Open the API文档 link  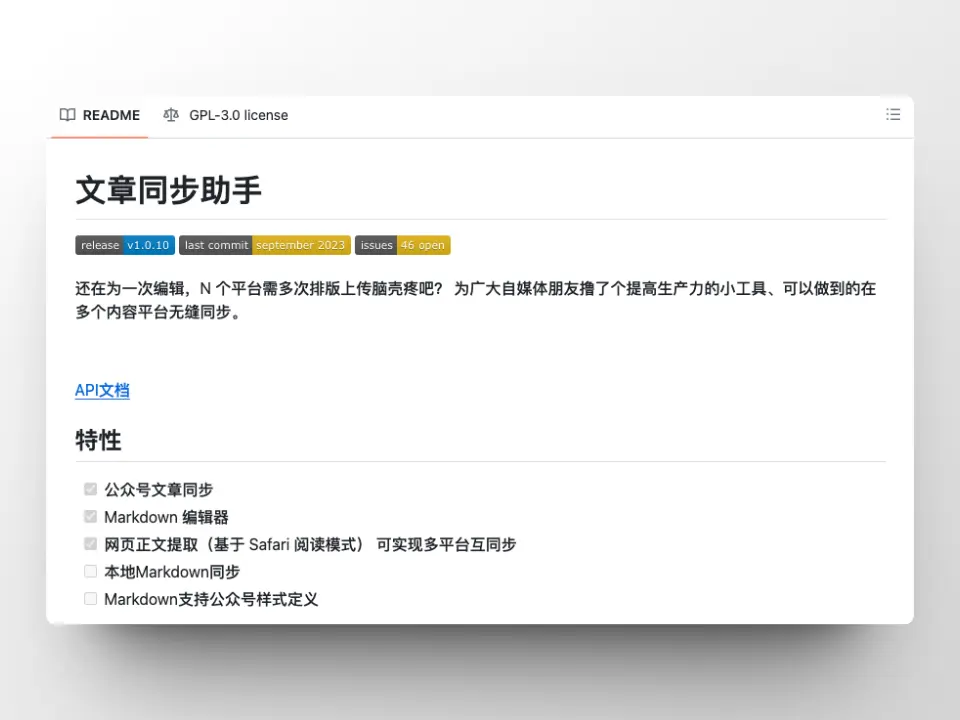(x=102, y=390)
